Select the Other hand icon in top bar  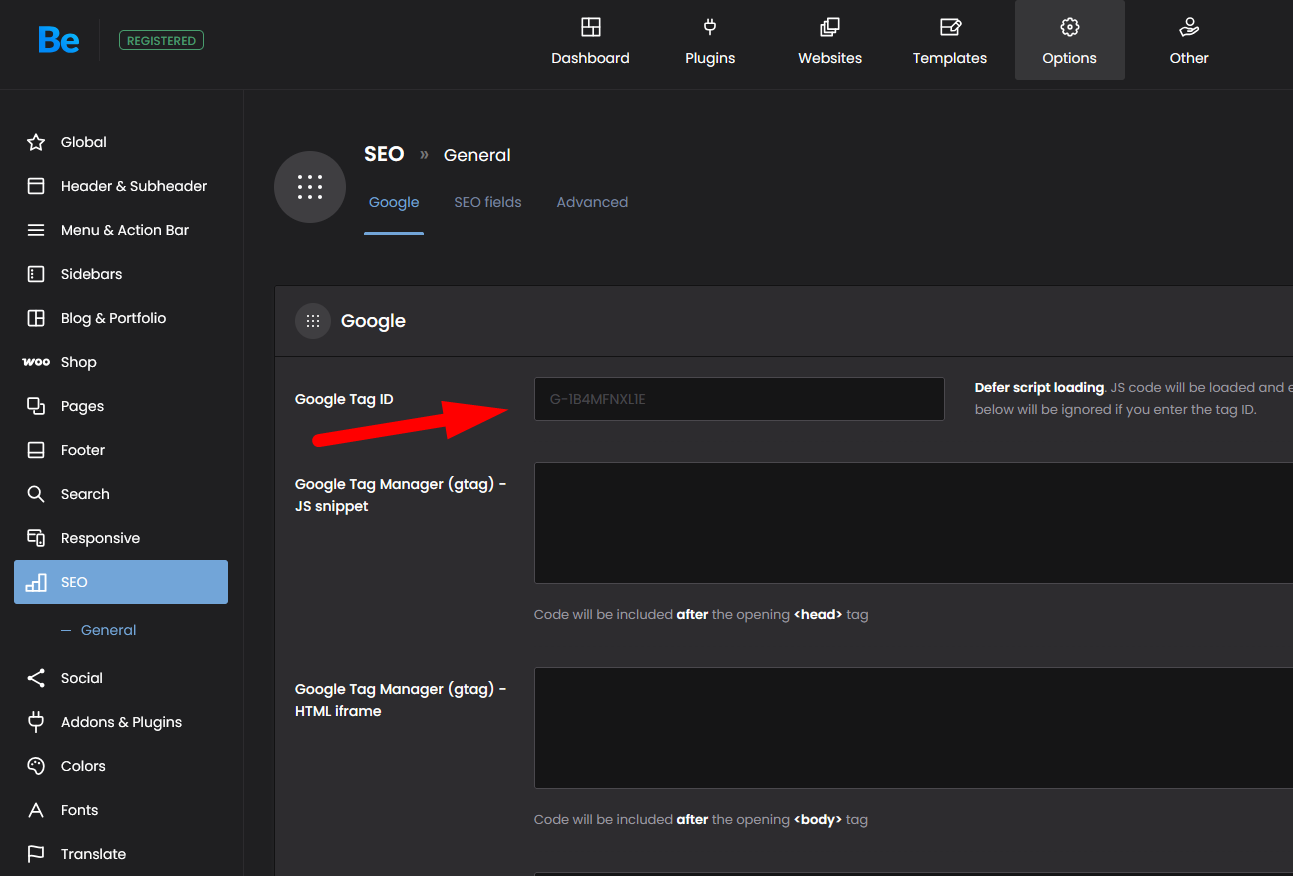tap(1189, 27)
